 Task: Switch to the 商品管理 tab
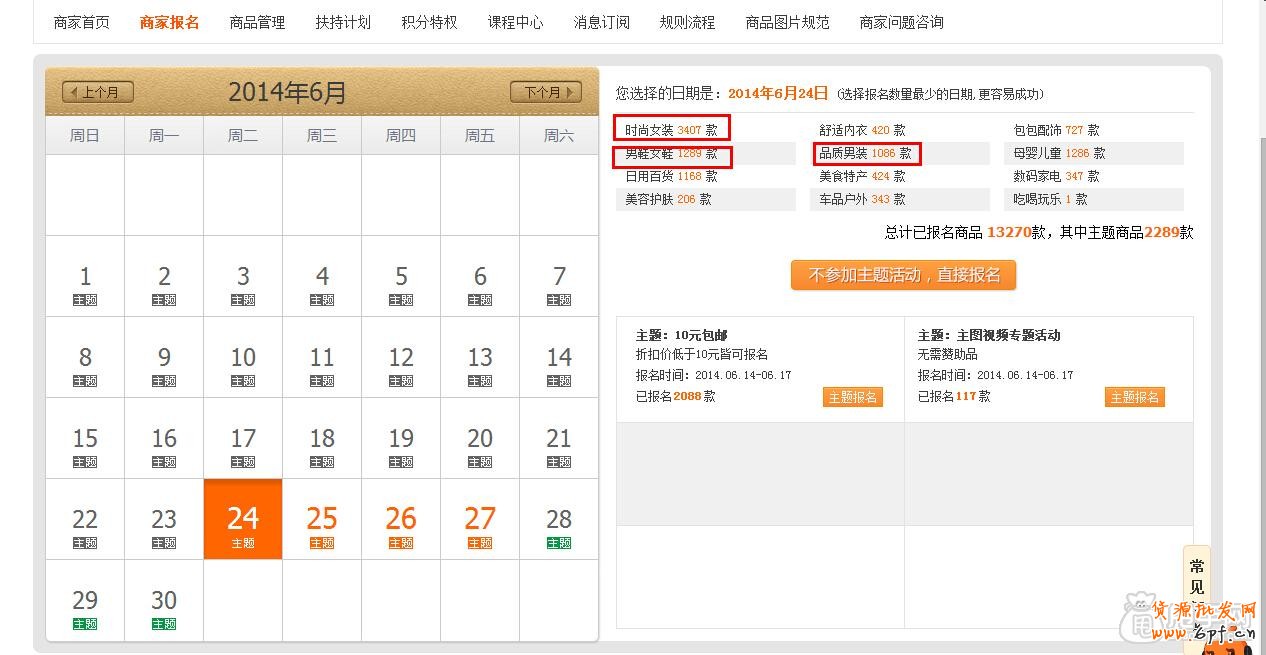tap(257, 22)
